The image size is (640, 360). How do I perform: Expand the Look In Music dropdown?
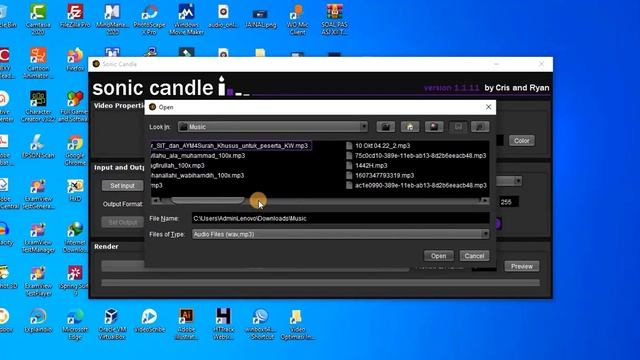pyautogui.click(x=363, y=127)
